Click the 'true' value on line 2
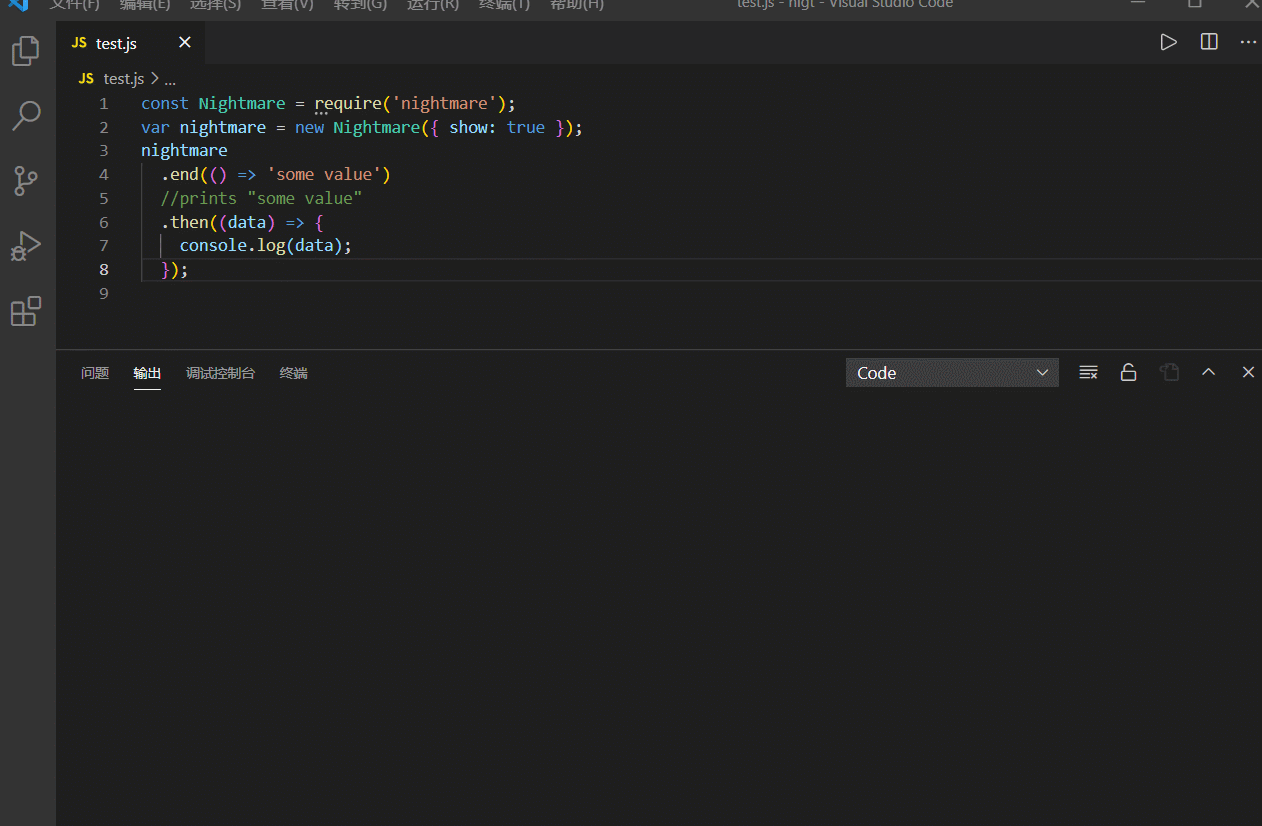Image resolution: width=1262 pixels, height=826 pixels. point(526,127)
